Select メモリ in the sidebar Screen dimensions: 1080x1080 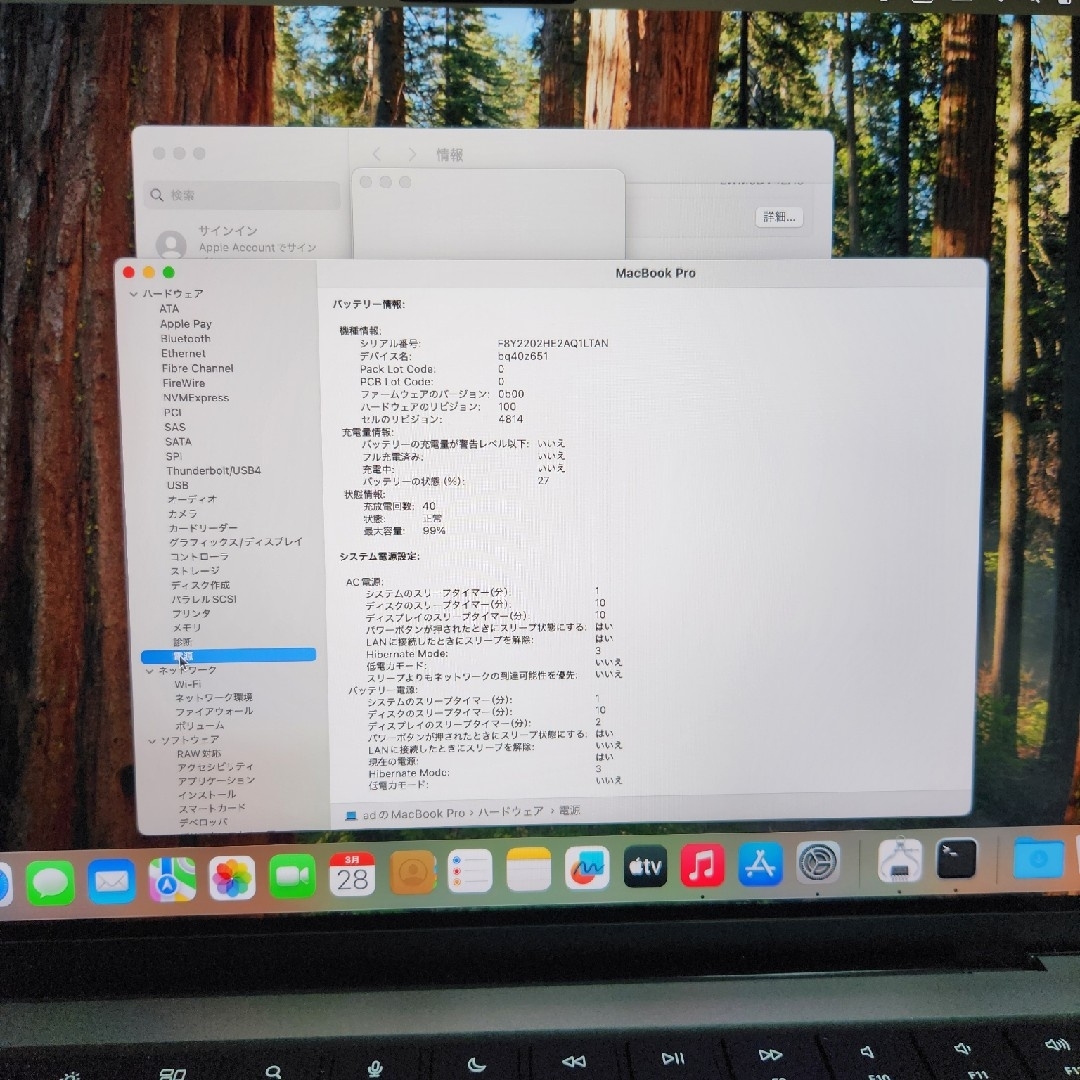187,627
